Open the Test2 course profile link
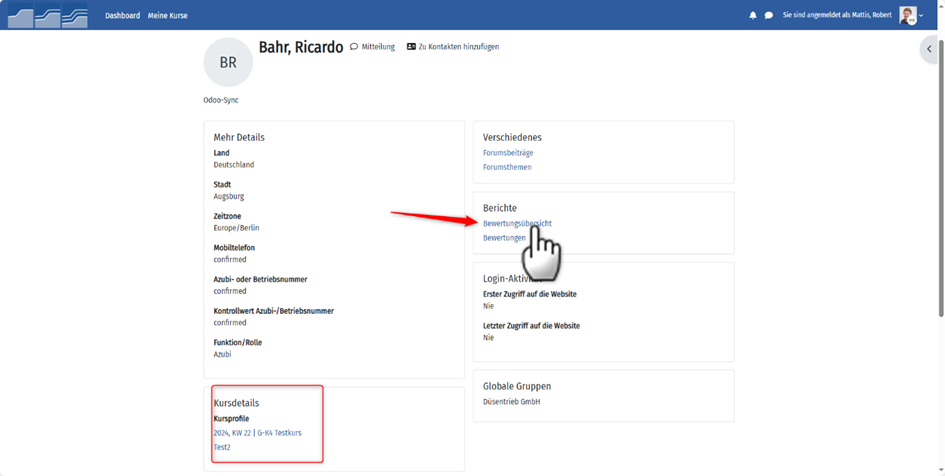The image size is (945, 476). point(222,447)
